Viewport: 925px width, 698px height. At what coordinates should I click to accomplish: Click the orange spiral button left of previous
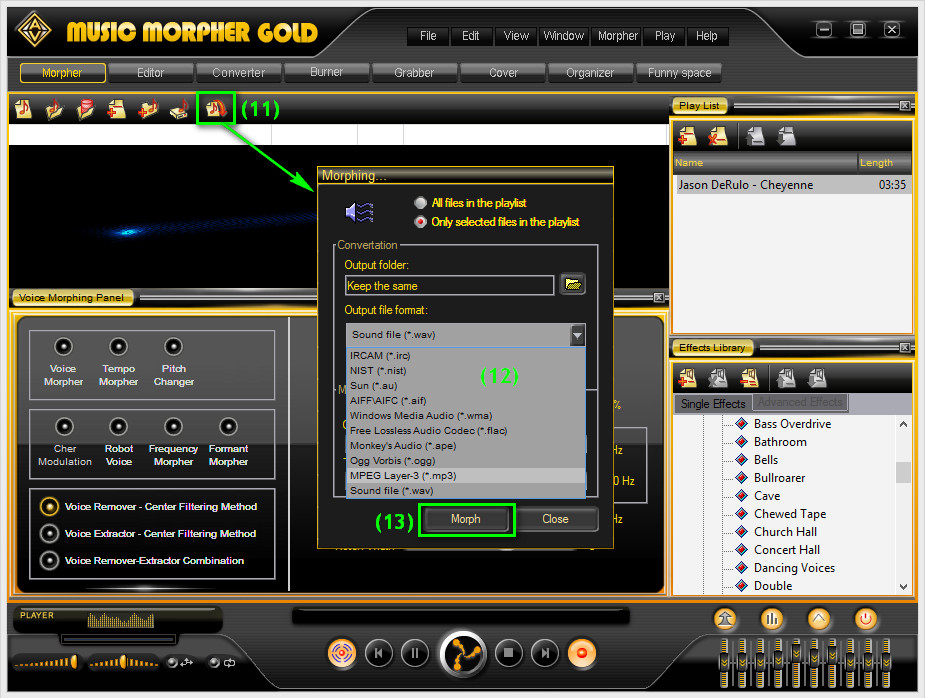342,653
